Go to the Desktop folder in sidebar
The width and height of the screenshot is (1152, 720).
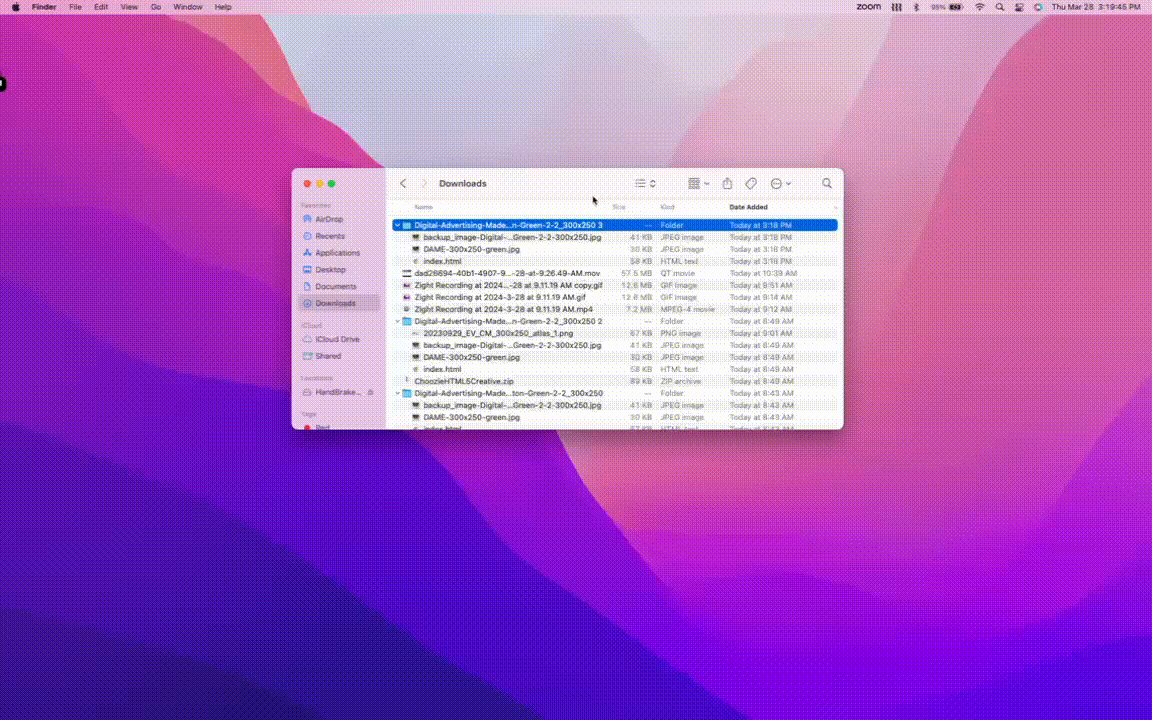click(x=330, y=269)
